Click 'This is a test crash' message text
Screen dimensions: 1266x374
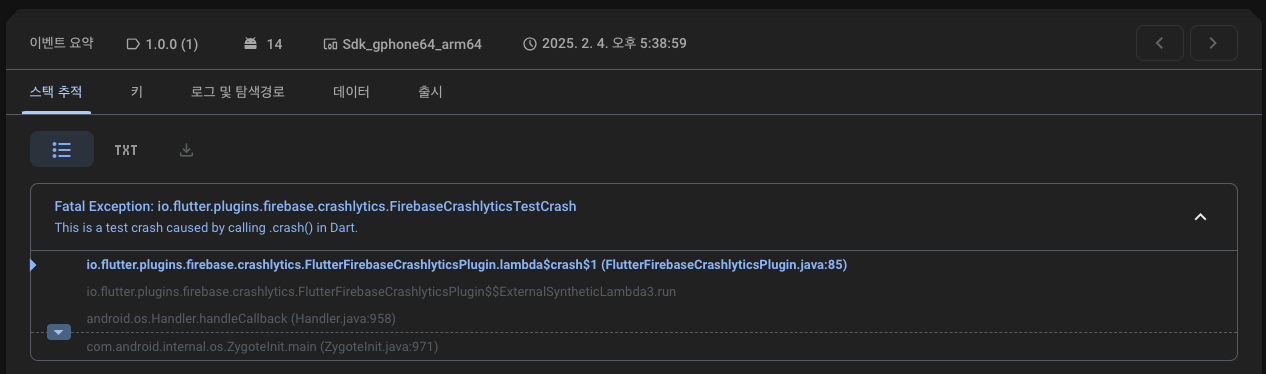(x=207, y=228)
